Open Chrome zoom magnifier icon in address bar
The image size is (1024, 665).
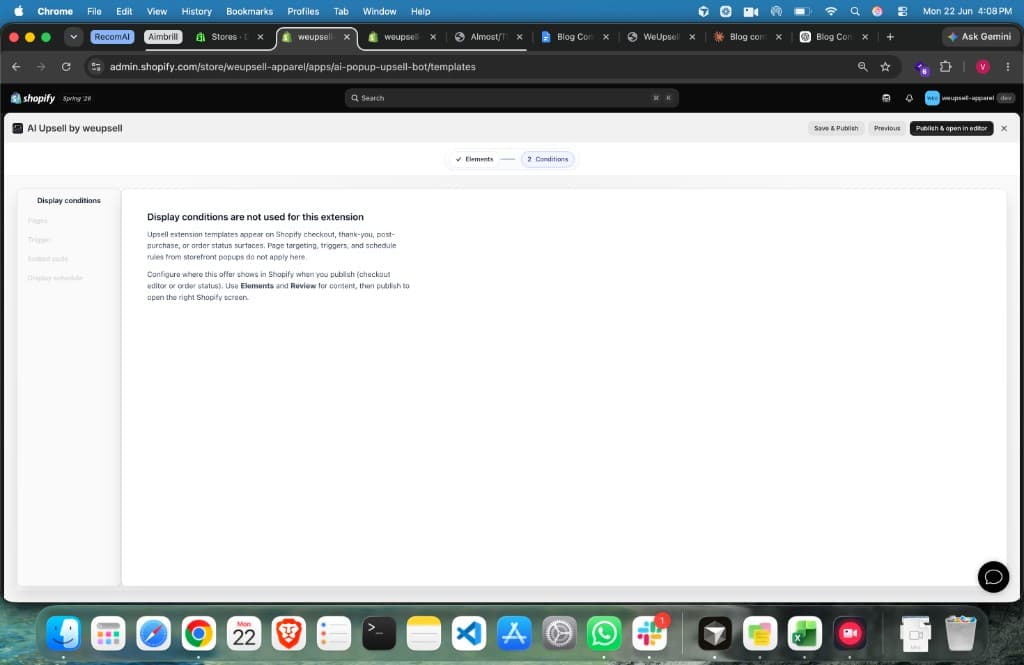(863, 67)
